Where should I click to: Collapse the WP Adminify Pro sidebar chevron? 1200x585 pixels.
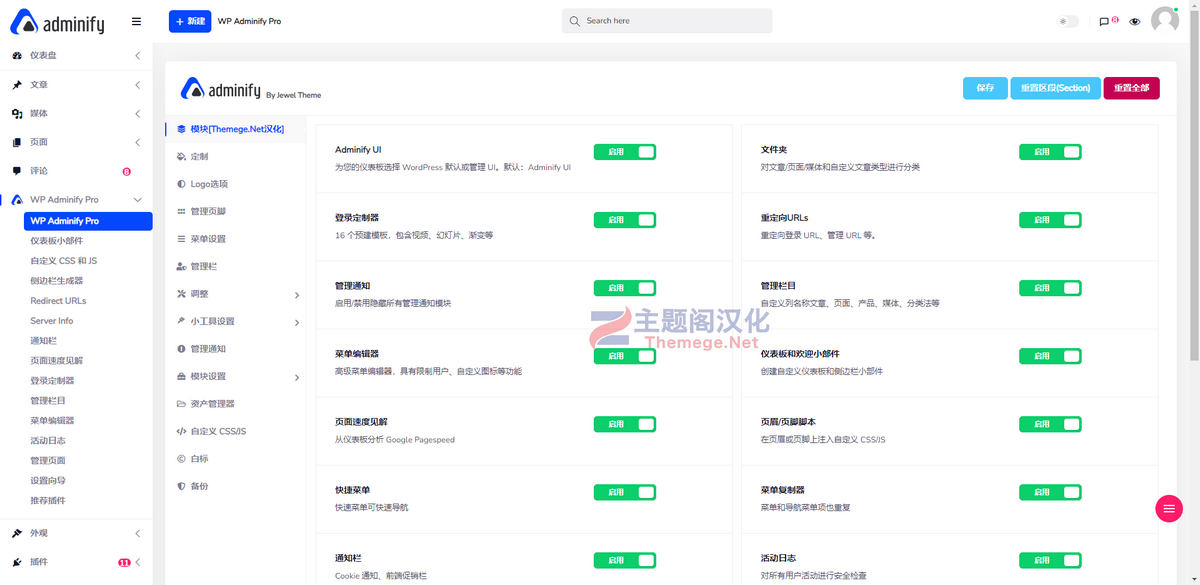(x=138, y=200)
